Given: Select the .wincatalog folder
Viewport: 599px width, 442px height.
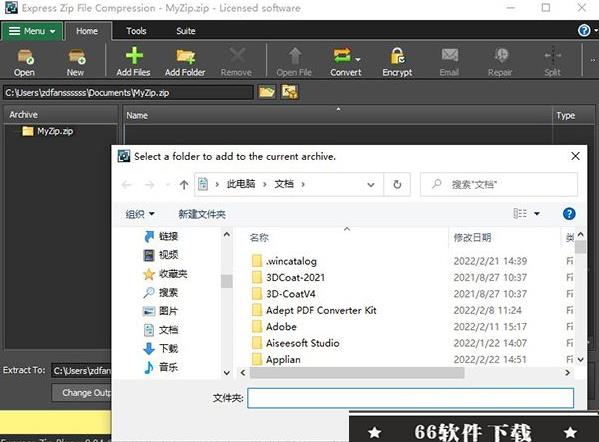Looking at the screenshot, I should click(285, 261).
